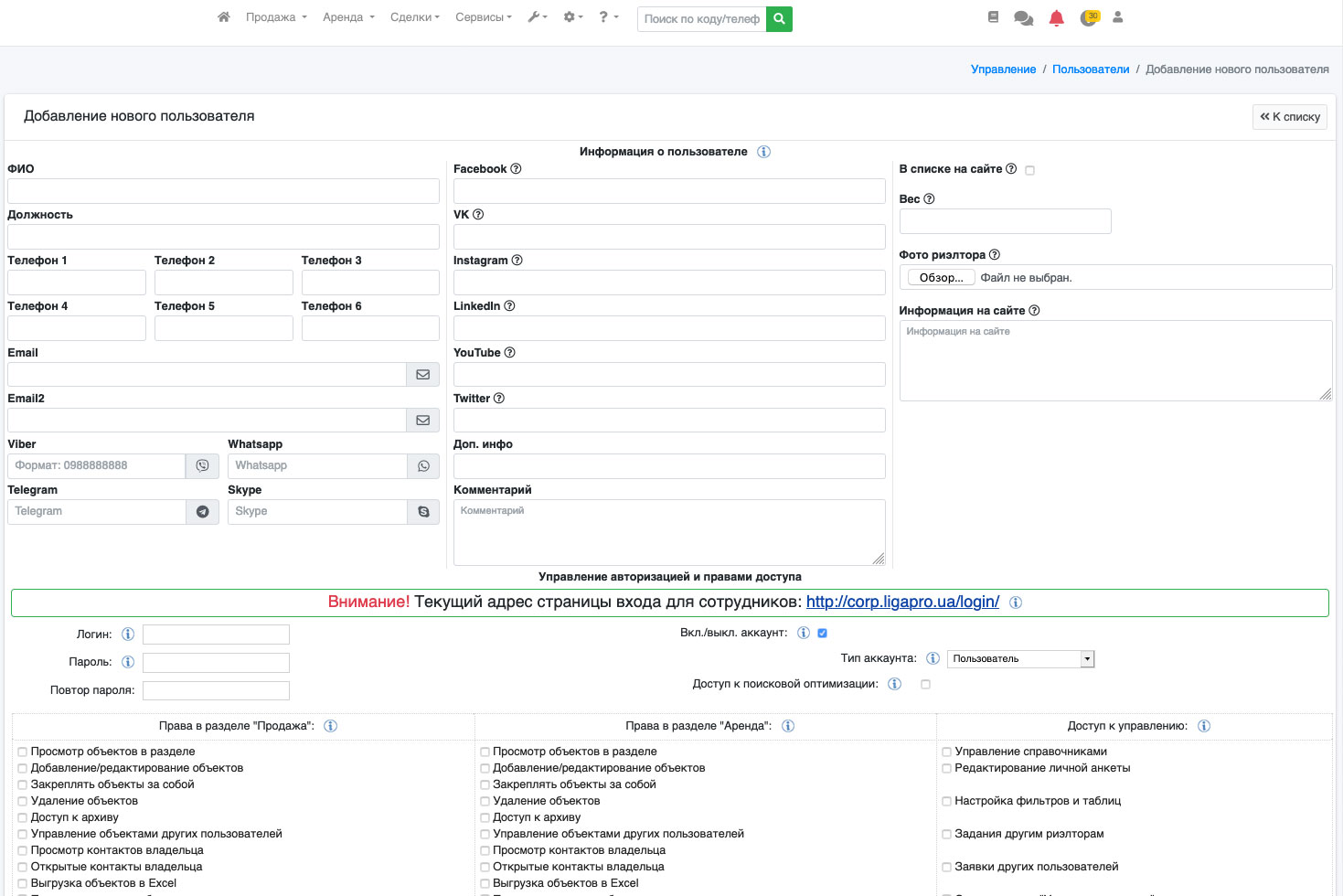Click the green search magnifier button
Viewport: 1343px width, 896px height.
(x=779, y=18)
